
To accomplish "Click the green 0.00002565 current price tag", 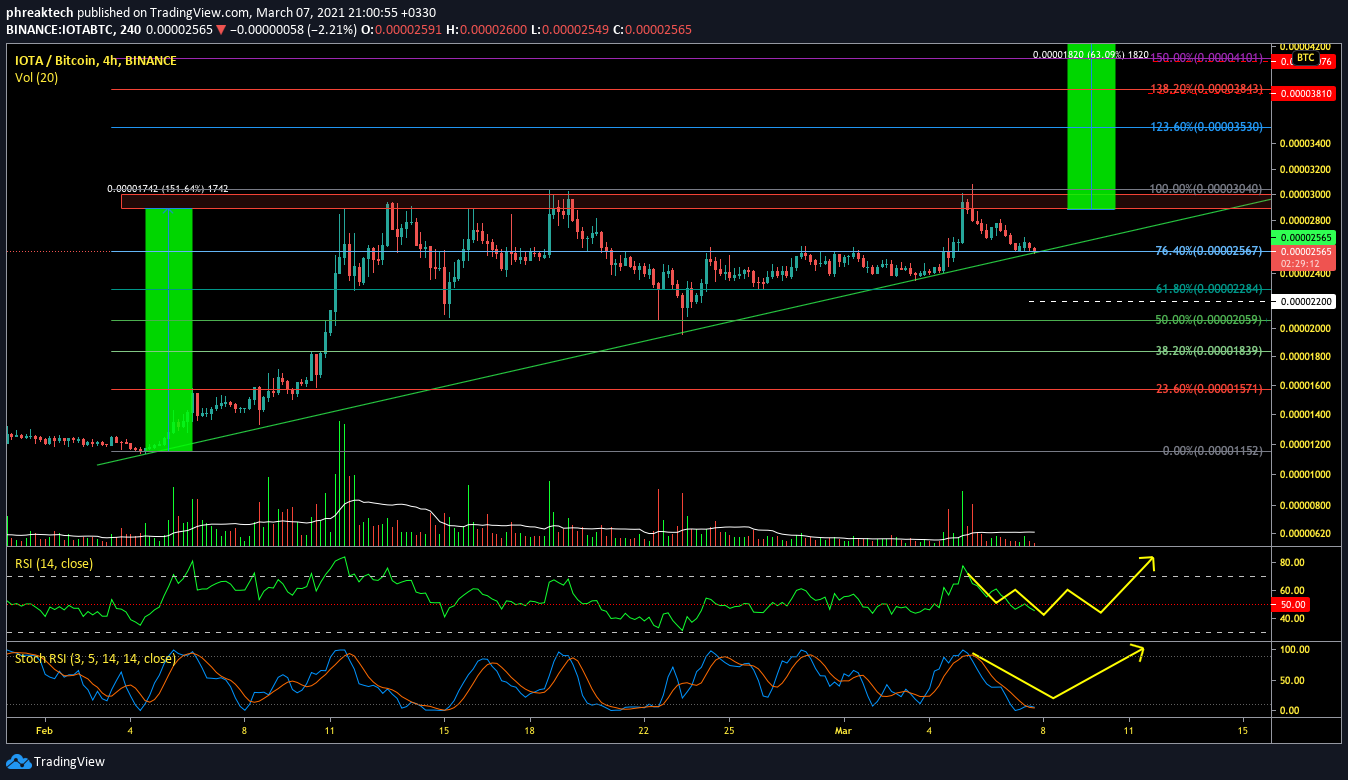I will [x=1306, y=237].
